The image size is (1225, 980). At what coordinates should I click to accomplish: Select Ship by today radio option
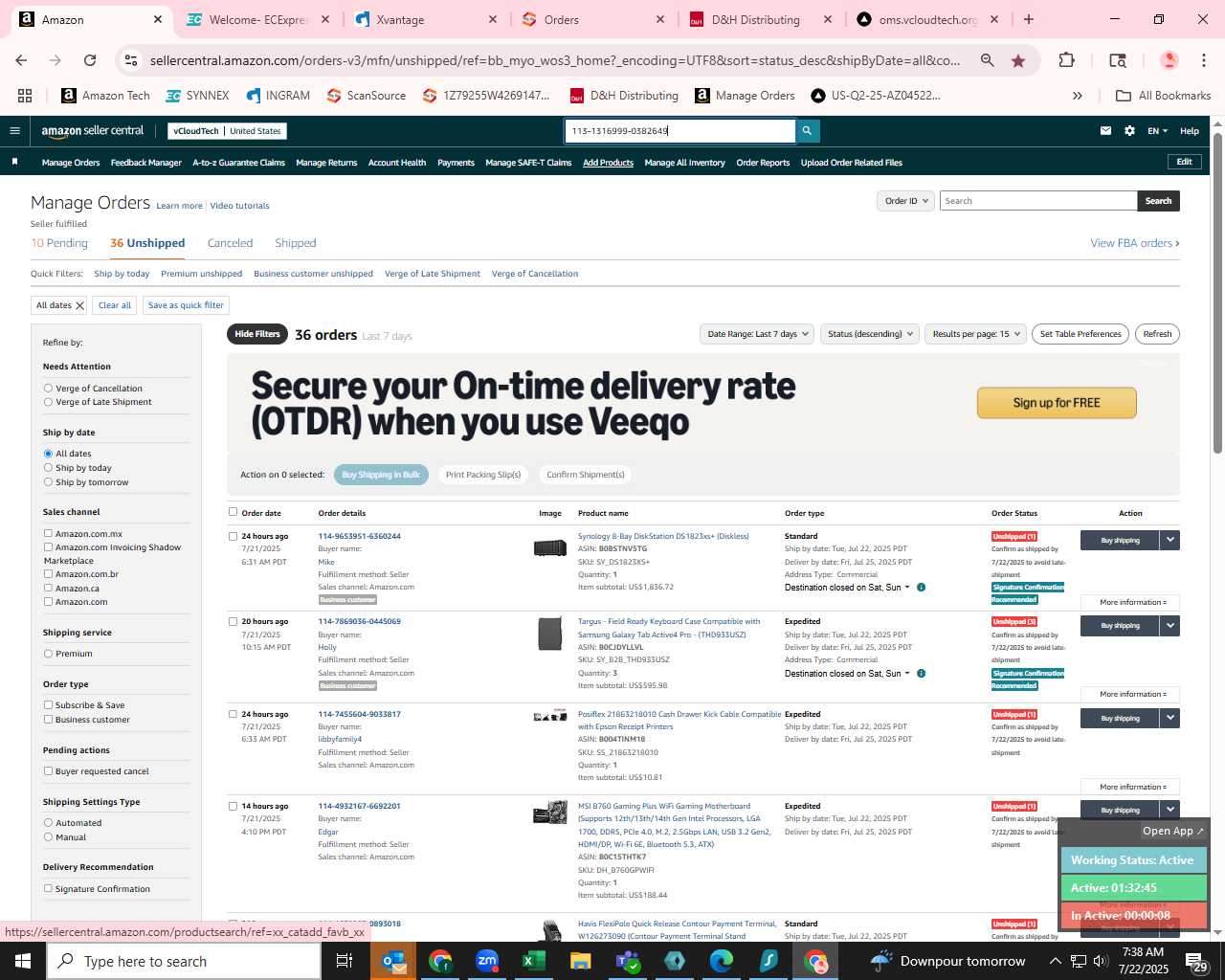tap(48, 468)
